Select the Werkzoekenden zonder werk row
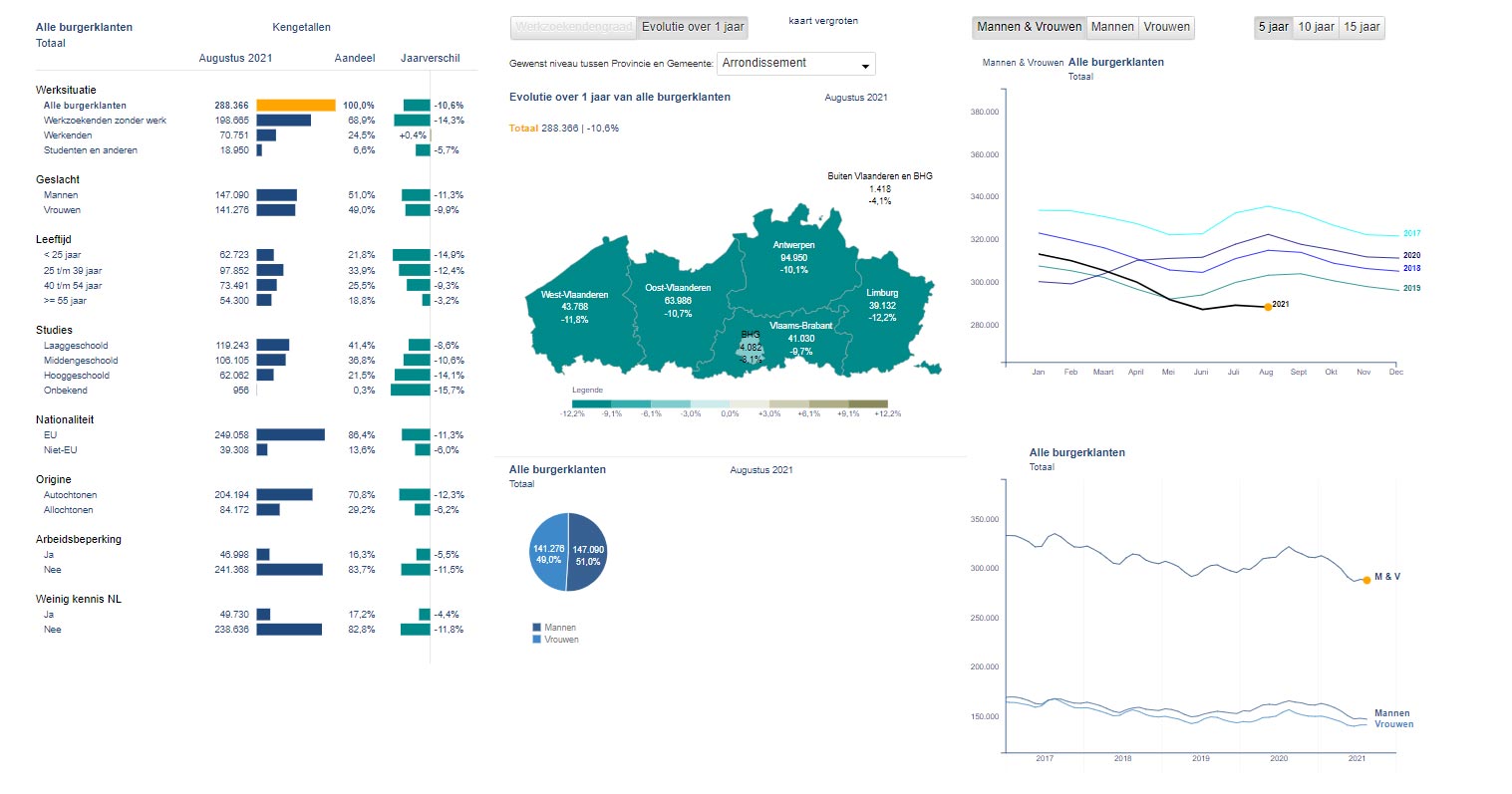Viewport: 1512px width, 794px height. pyautogui.click(x=105, y=121)
